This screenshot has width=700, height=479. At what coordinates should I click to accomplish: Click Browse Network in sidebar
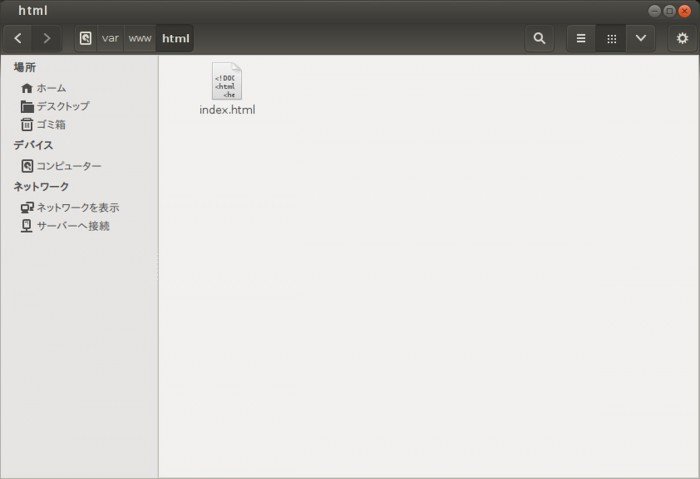pyautogui.click(x=77, y=208)
